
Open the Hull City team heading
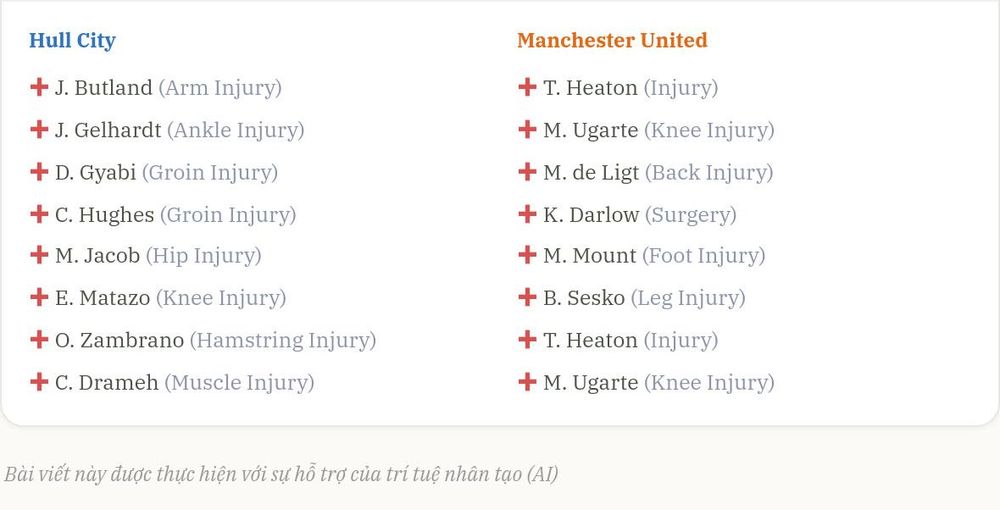coord(72,40)
